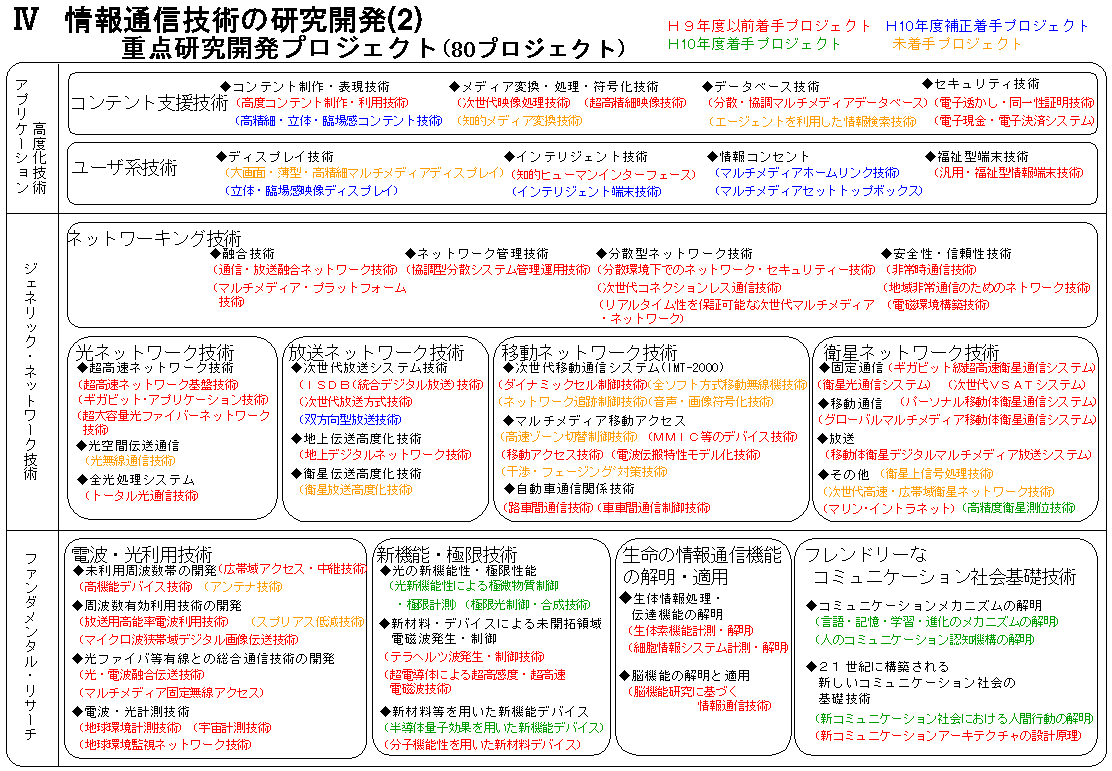Select the ユーザ系技術 section heading
The height and width of the screenshot is (771, 1112).
pos(124,168)
